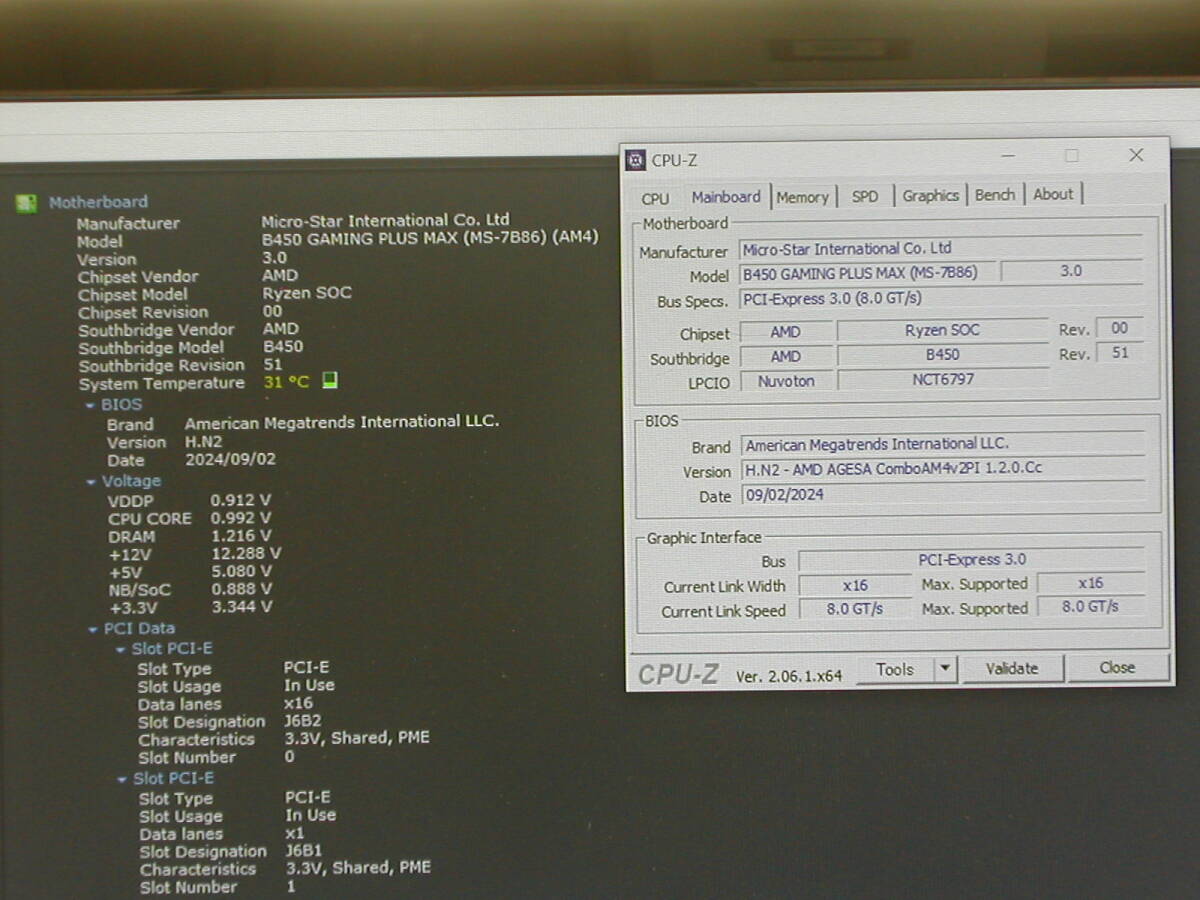
Task: Click the CPU-Z Manufacturer field
Action: click(940, 249)
